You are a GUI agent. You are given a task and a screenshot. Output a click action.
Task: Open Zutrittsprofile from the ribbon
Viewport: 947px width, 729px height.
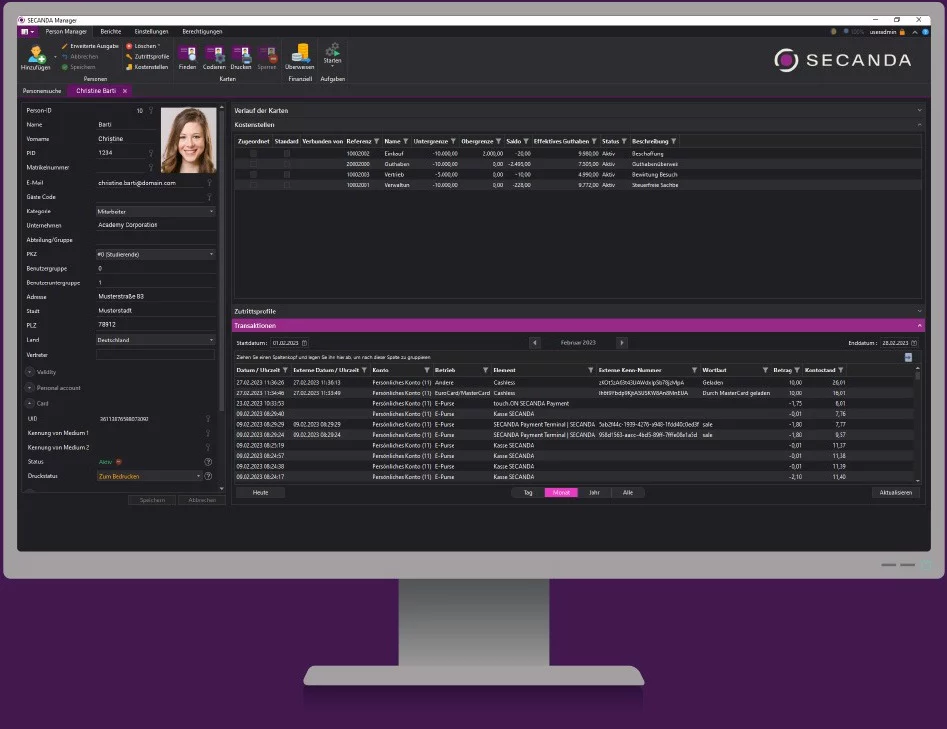147,57
